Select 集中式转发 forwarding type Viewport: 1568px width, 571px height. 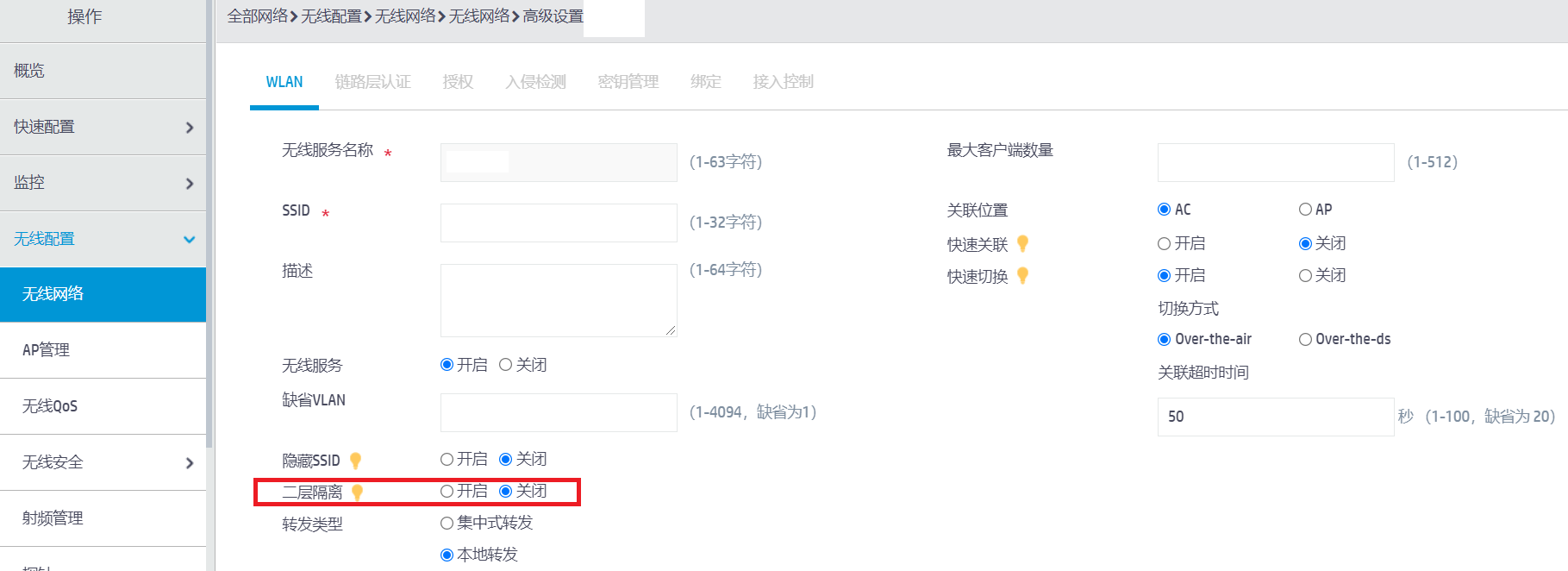(447, 524)
